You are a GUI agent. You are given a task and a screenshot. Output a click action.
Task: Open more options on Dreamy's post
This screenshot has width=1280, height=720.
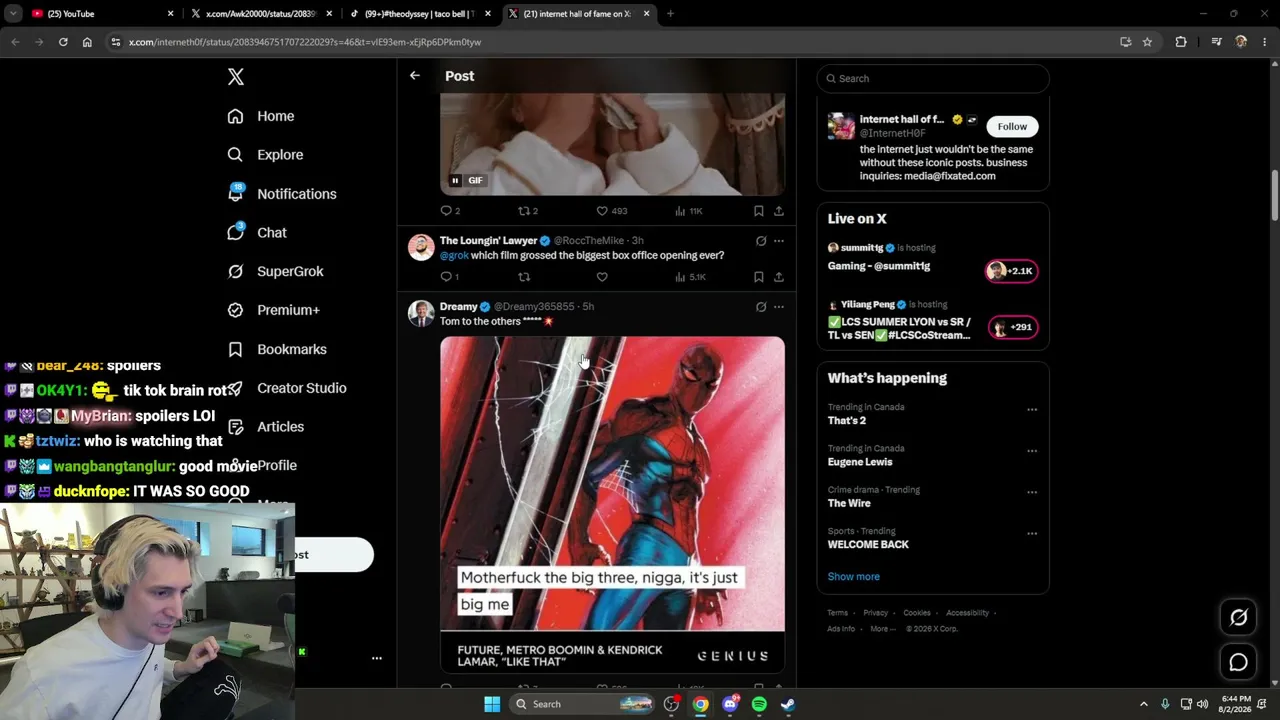(779, 307)
